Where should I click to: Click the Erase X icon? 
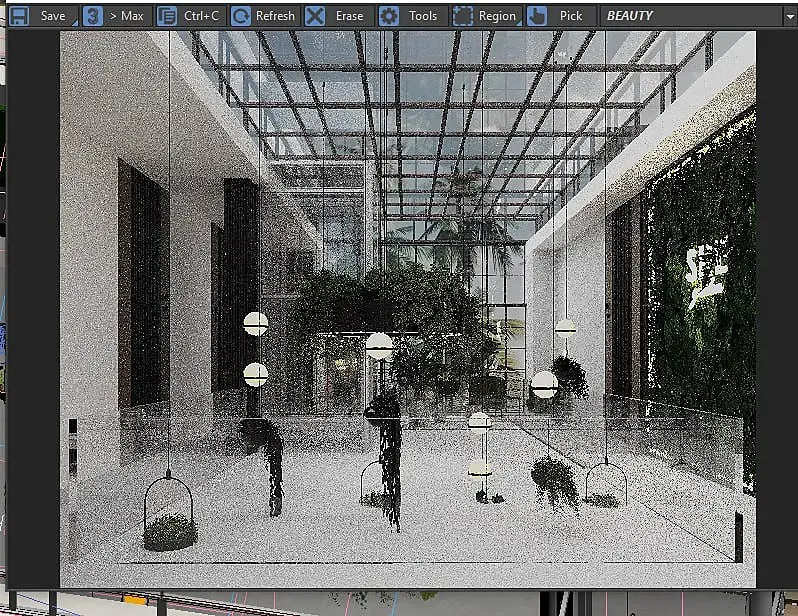coord(315,16)
